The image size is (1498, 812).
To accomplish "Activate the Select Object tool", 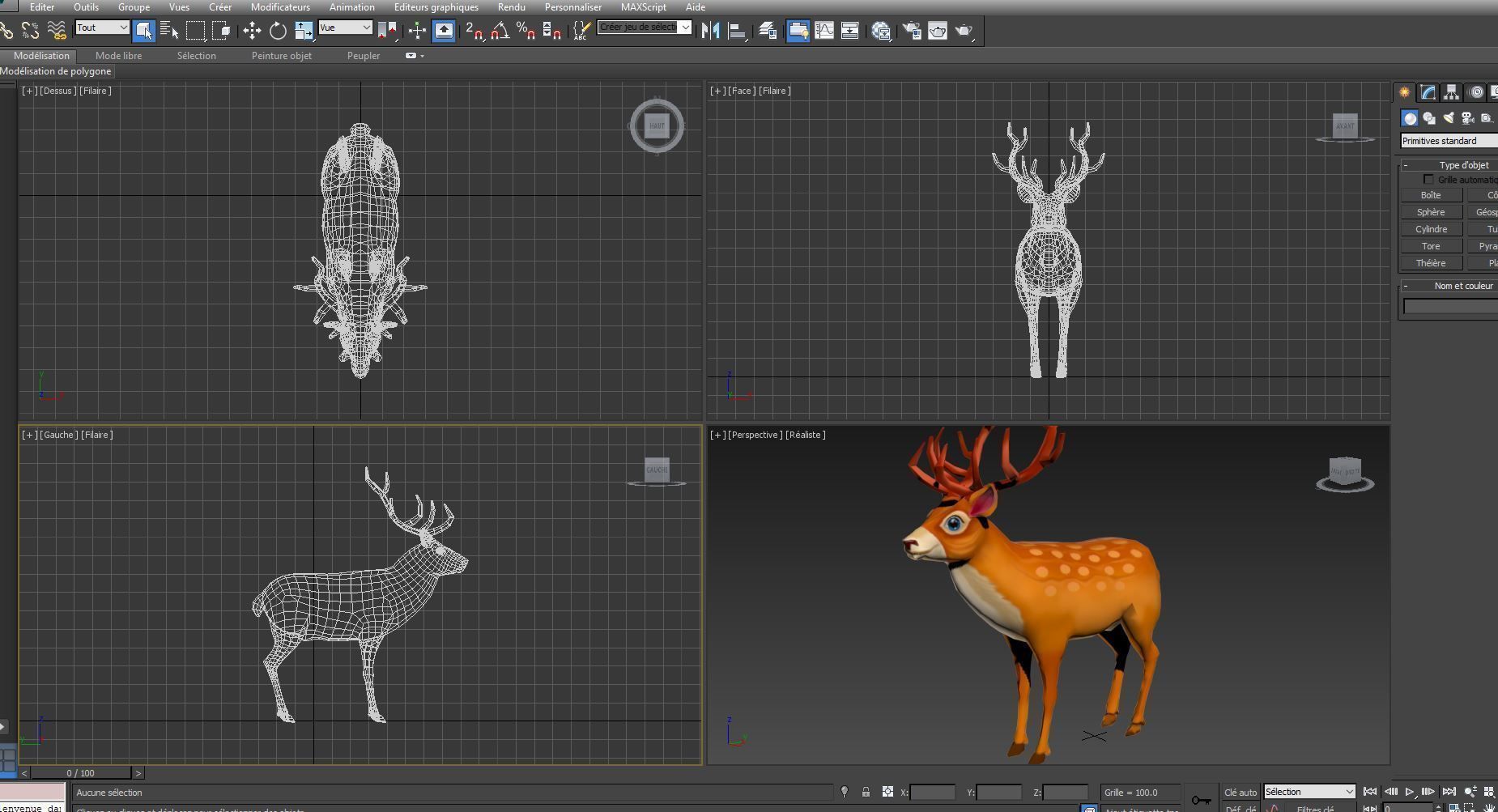I will [144, 31].
